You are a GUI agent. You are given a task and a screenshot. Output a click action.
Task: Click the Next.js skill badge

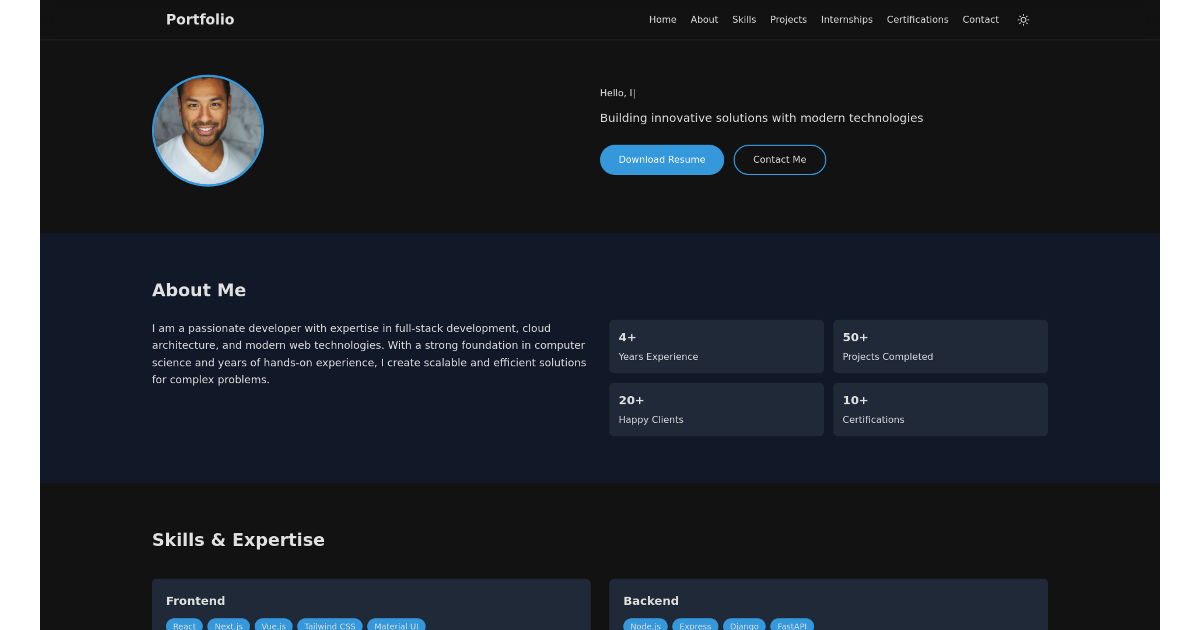(228, 625)
